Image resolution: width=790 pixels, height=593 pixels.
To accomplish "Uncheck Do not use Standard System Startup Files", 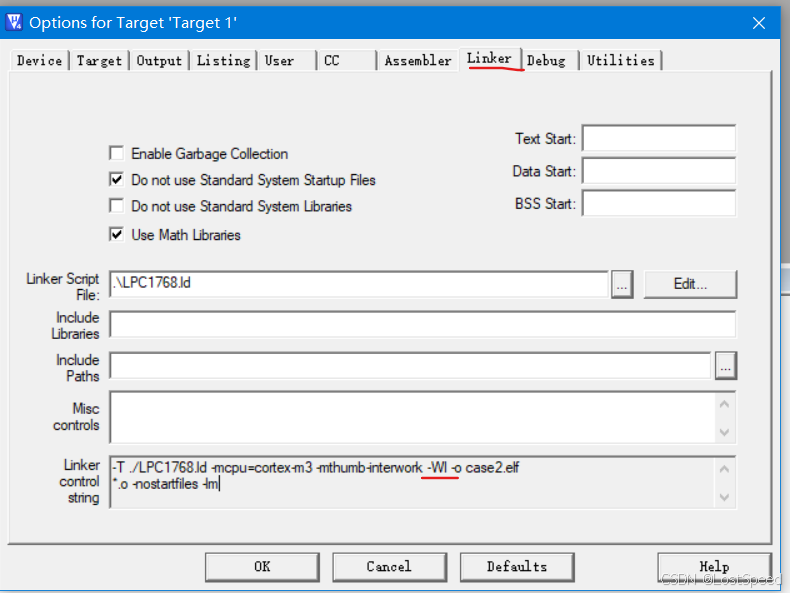I will tap(116, 179).
